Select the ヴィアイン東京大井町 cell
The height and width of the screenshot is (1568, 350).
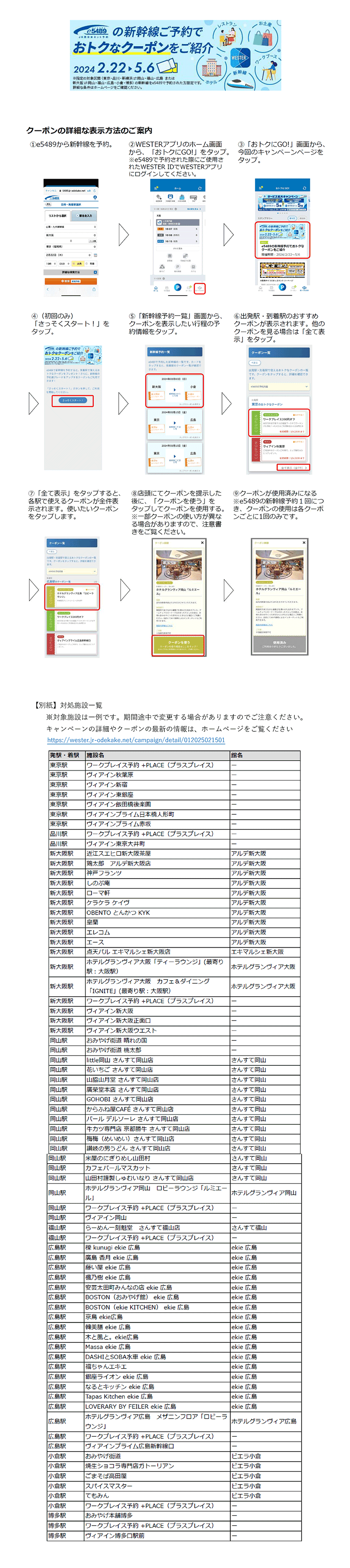(x=157, y=843)
